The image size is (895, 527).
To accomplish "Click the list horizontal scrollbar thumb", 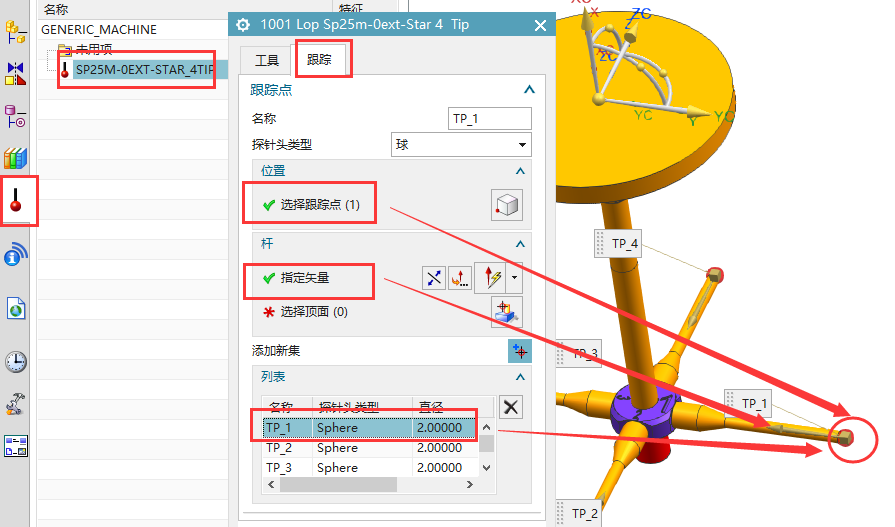I will [338, 485].
